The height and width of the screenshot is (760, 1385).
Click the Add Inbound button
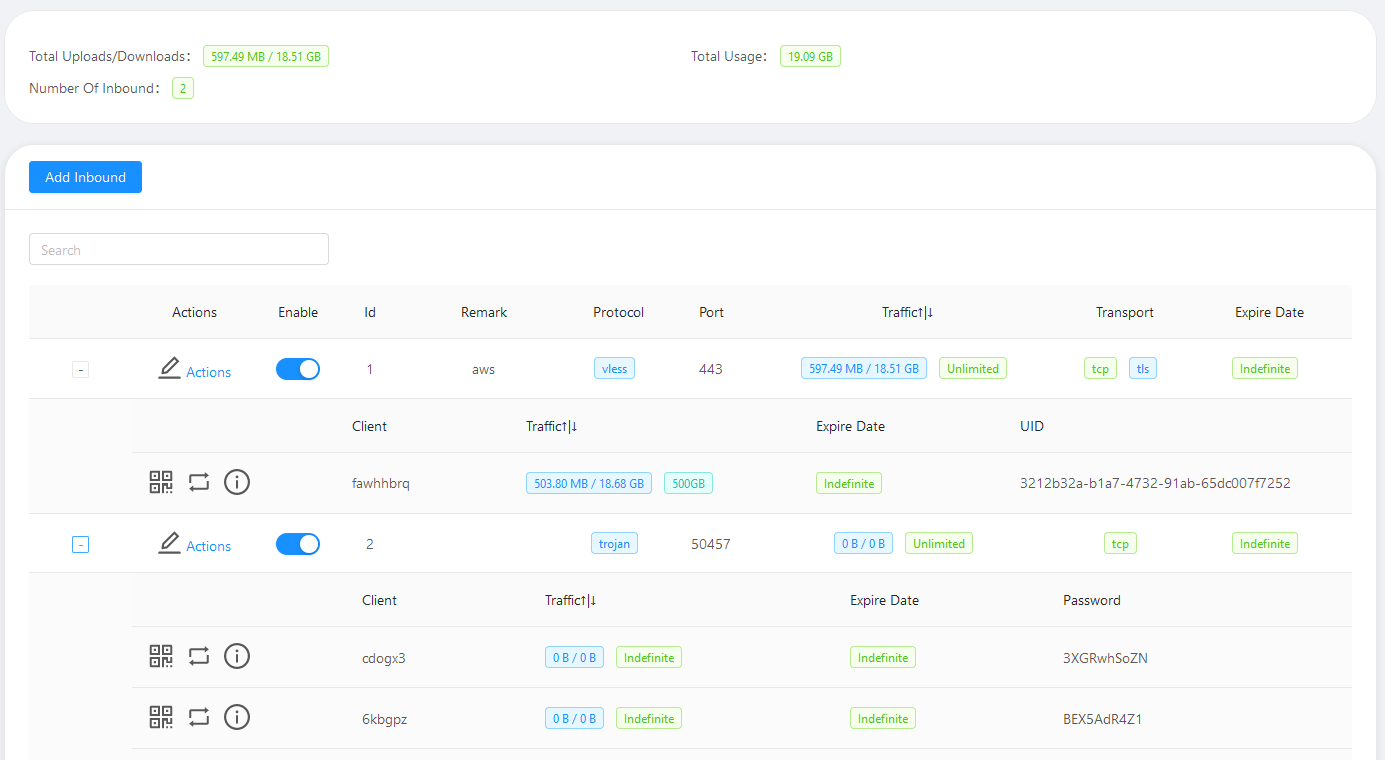coord(85,177)
